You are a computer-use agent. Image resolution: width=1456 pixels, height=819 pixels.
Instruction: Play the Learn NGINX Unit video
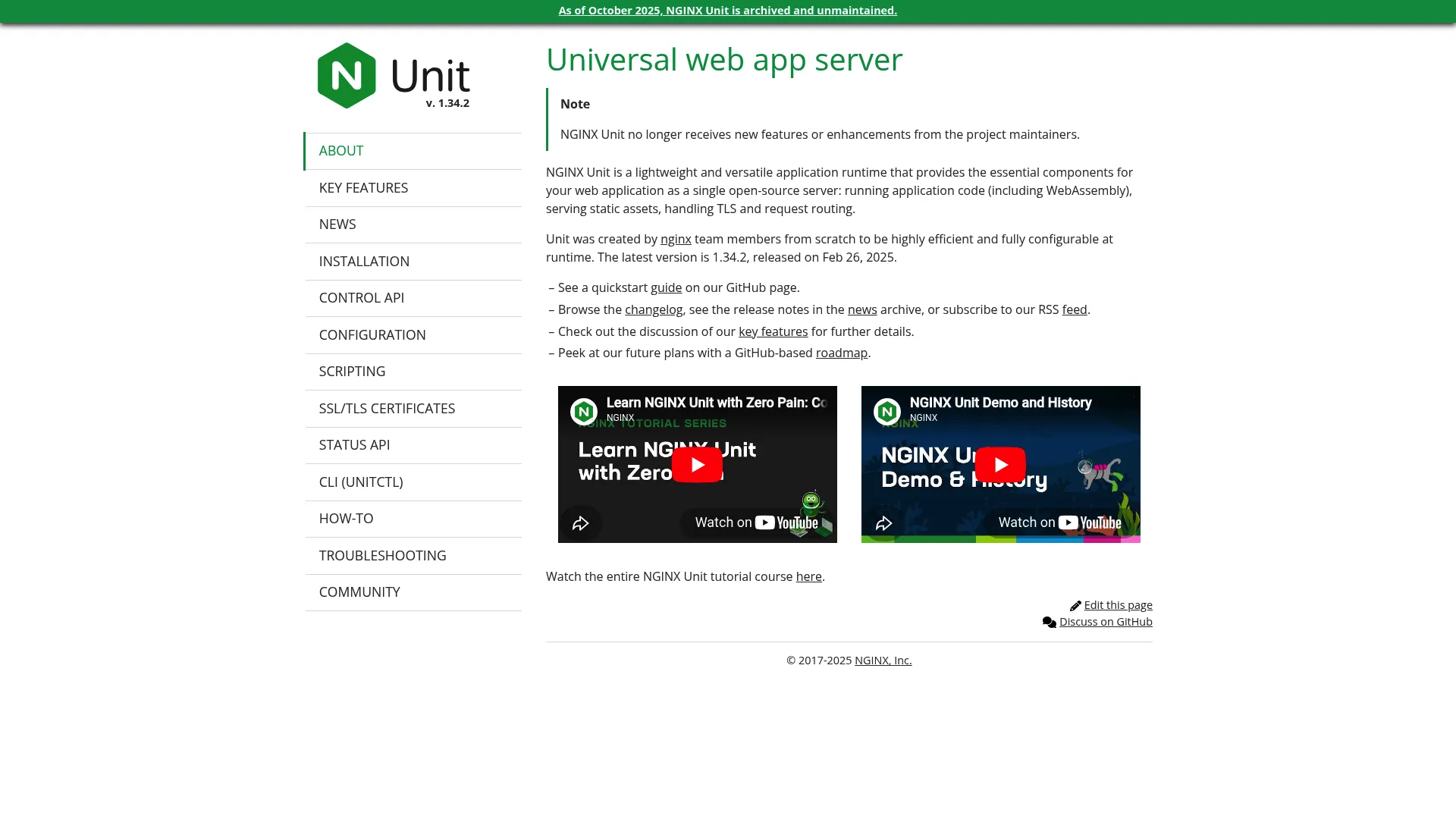pos(697,465)
